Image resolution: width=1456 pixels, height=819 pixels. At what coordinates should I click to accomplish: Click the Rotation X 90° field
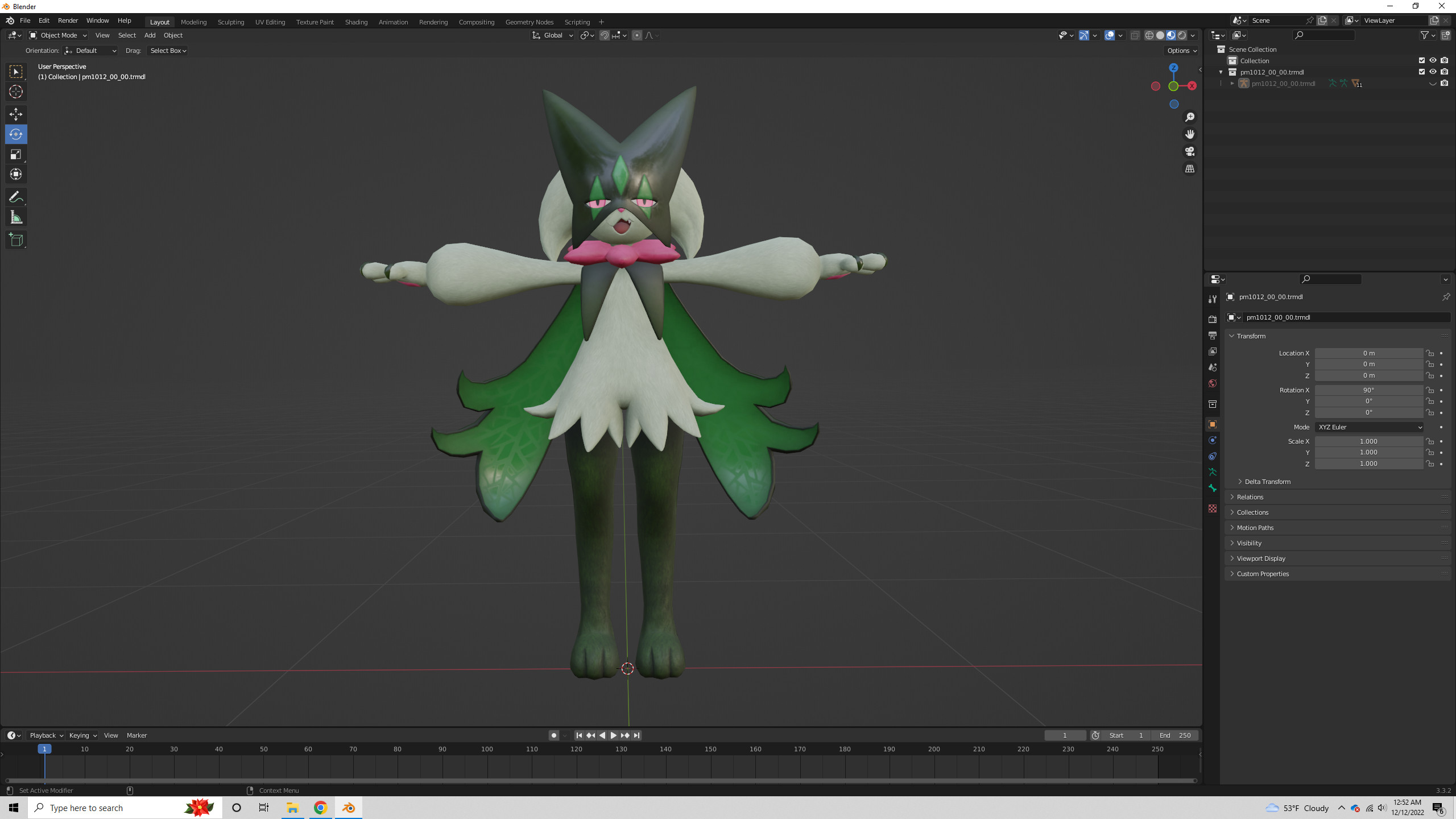(1368, 390)
